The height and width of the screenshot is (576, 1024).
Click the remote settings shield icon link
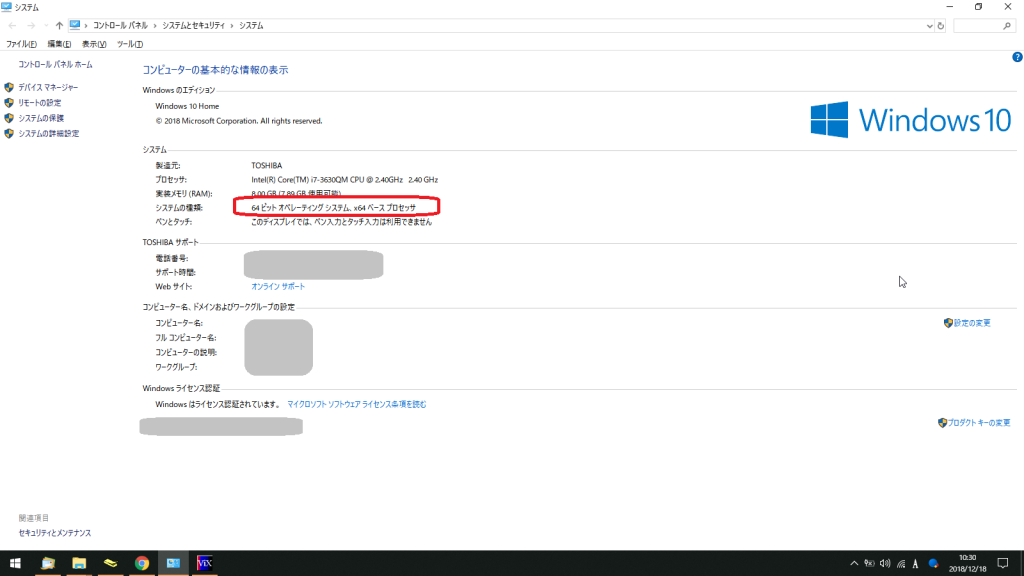pyautogui.click(x=39, y=103)
